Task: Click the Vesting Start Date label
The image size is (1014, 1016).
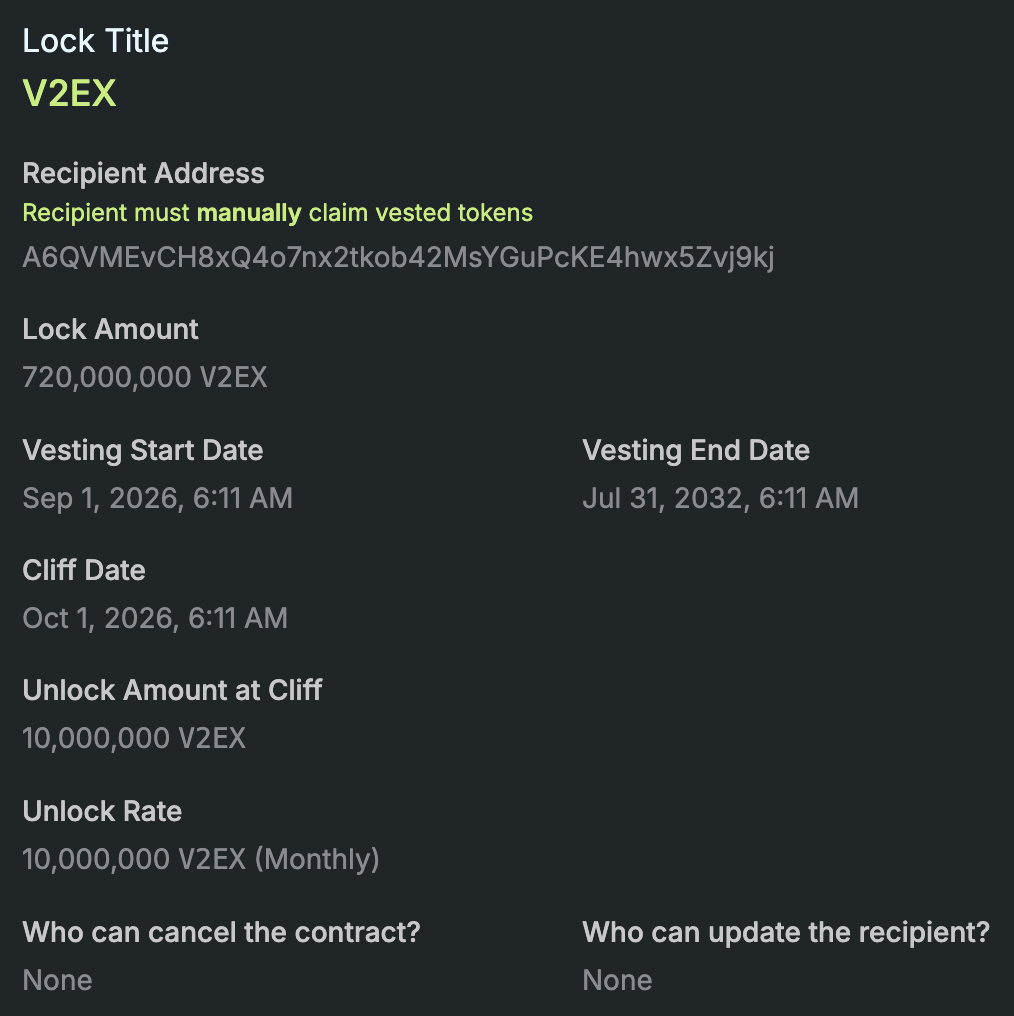Action: point(142,450)
